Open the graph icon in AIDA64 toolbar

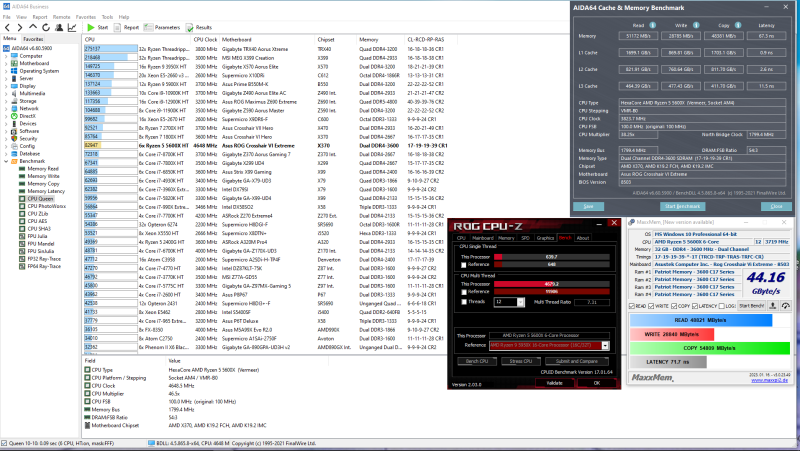pyautogui.click(x=72, y=28)
